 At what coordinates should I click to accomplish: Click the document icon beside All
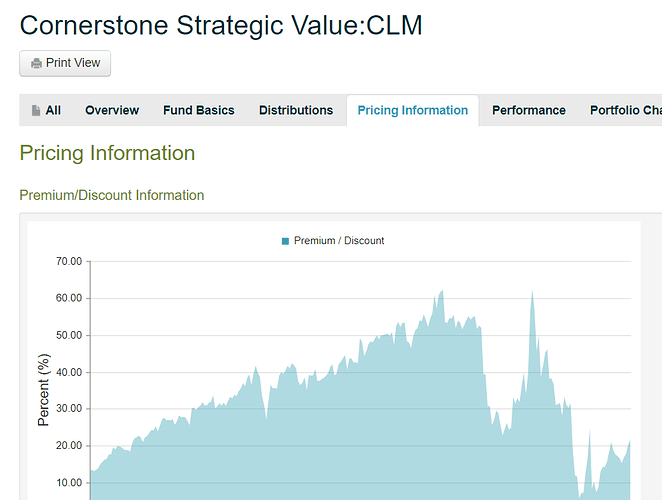coord(36,110)
